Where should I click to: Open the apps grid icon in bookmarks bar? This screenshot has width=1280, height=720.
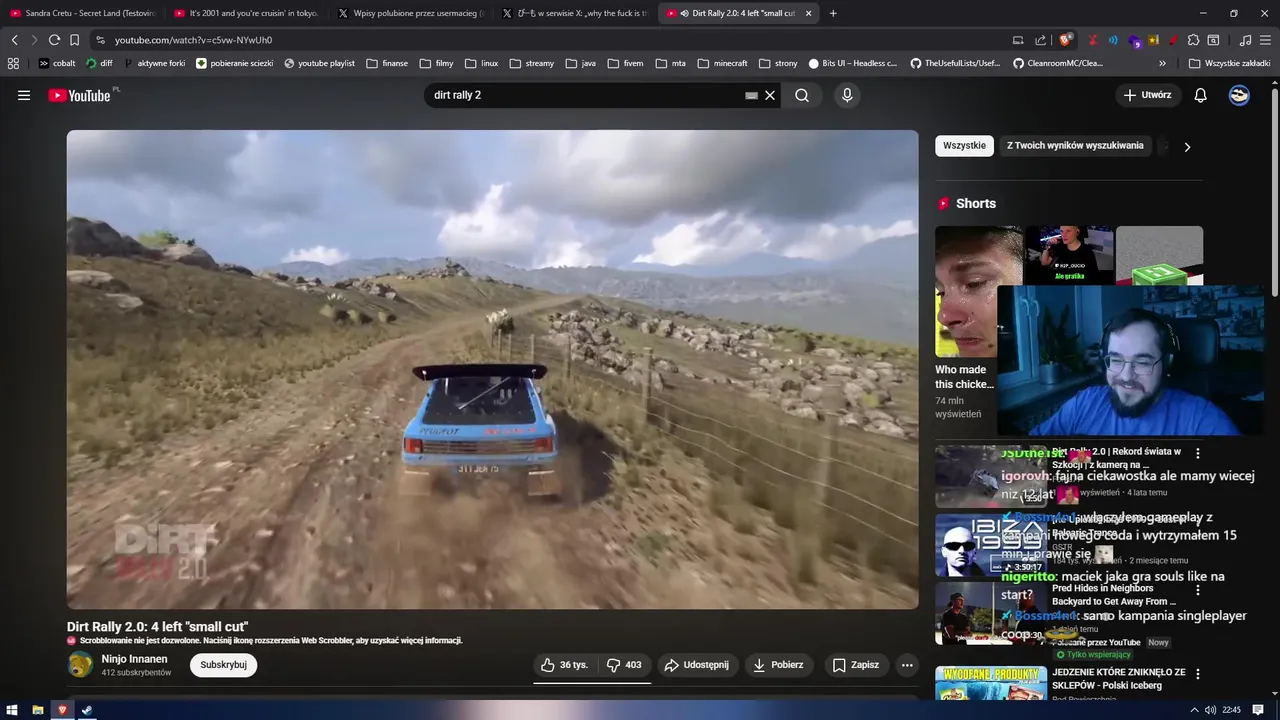coord(13,63)
